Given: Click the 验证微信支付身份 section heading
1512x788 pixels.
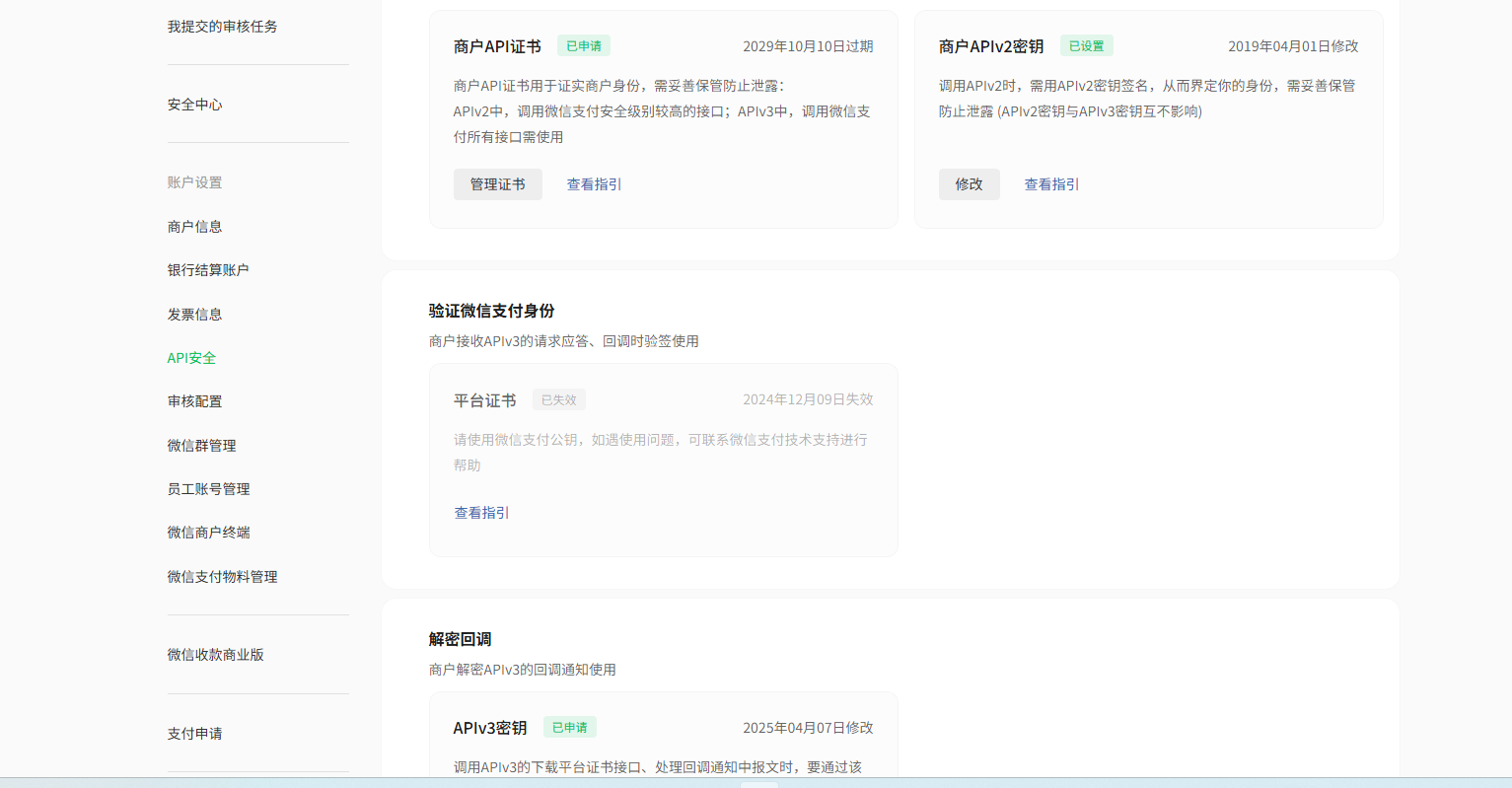Looking at the screenshot, I should click(x=492, y=311).
